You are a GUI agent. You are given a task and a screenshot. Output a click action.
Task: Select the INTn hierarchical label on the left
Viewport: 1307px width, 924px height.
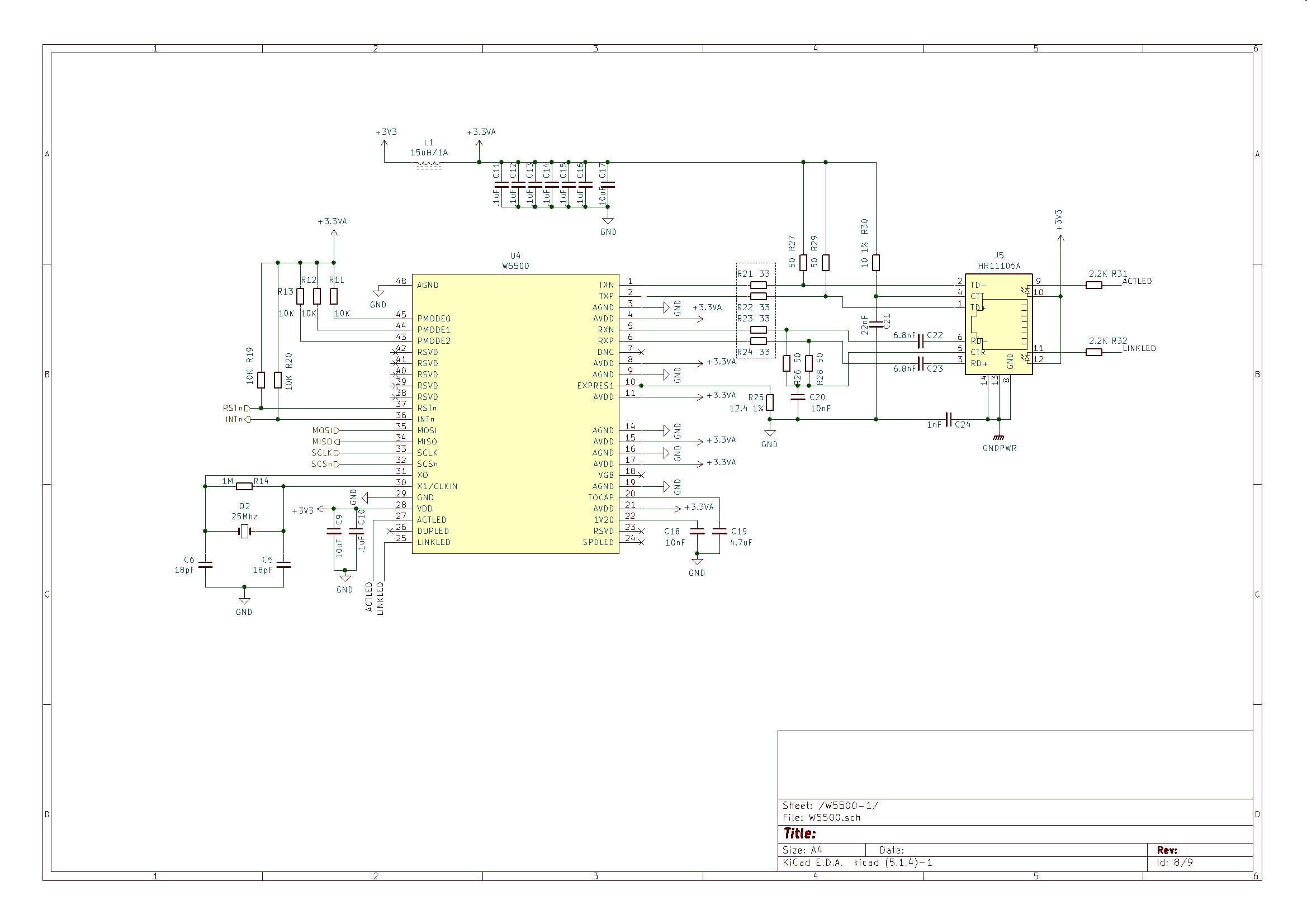238,420
